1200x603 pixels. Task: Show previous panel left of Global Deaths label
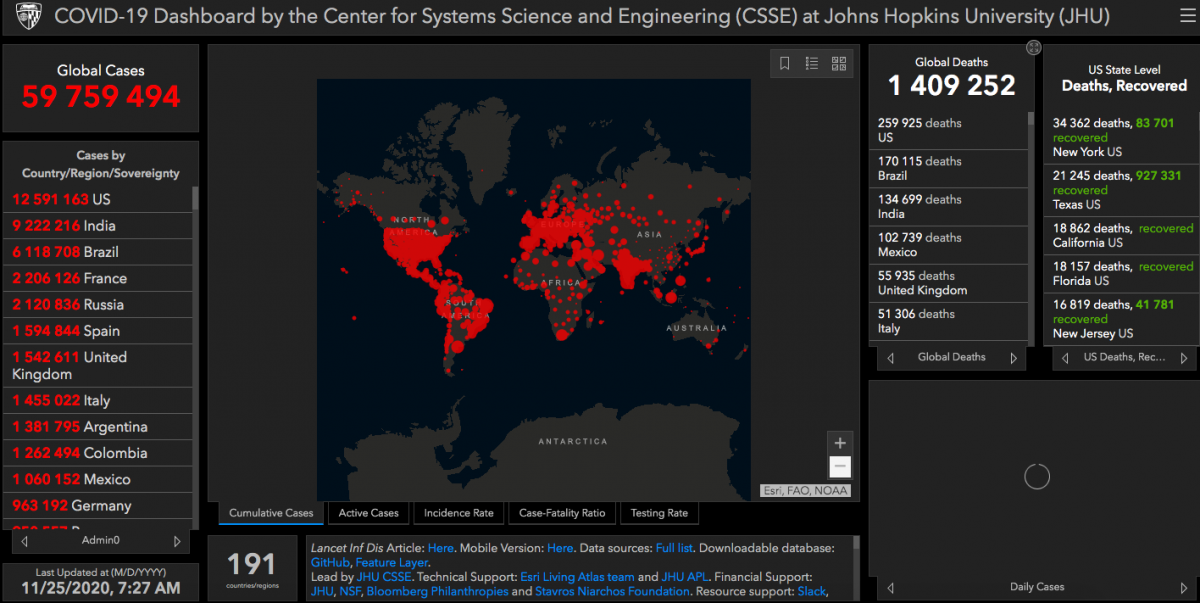(891, 357)
